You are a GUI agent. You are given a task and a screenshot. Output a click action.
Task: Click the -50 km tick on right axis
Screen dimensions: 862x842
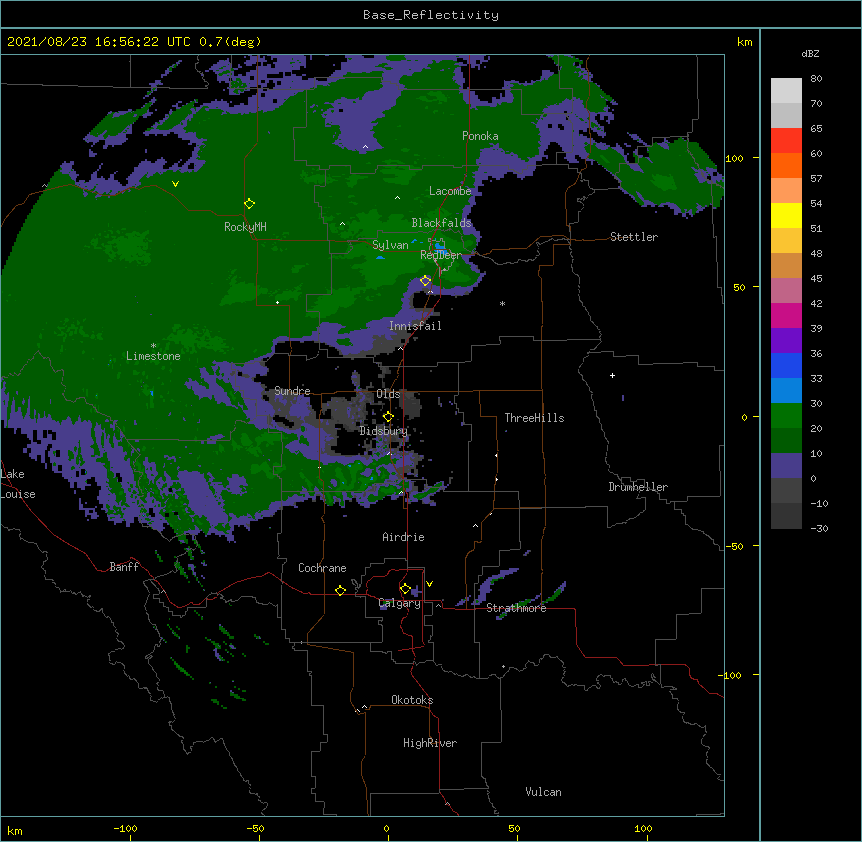coord(734,546)
